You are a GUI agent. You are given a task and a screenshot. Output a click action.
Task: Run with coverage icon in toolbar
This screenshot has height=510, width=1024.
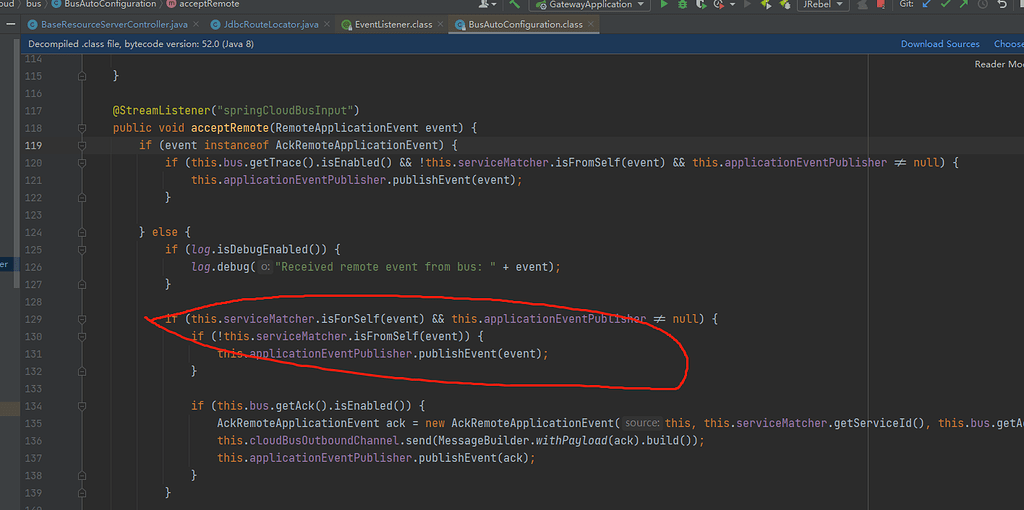703,5
